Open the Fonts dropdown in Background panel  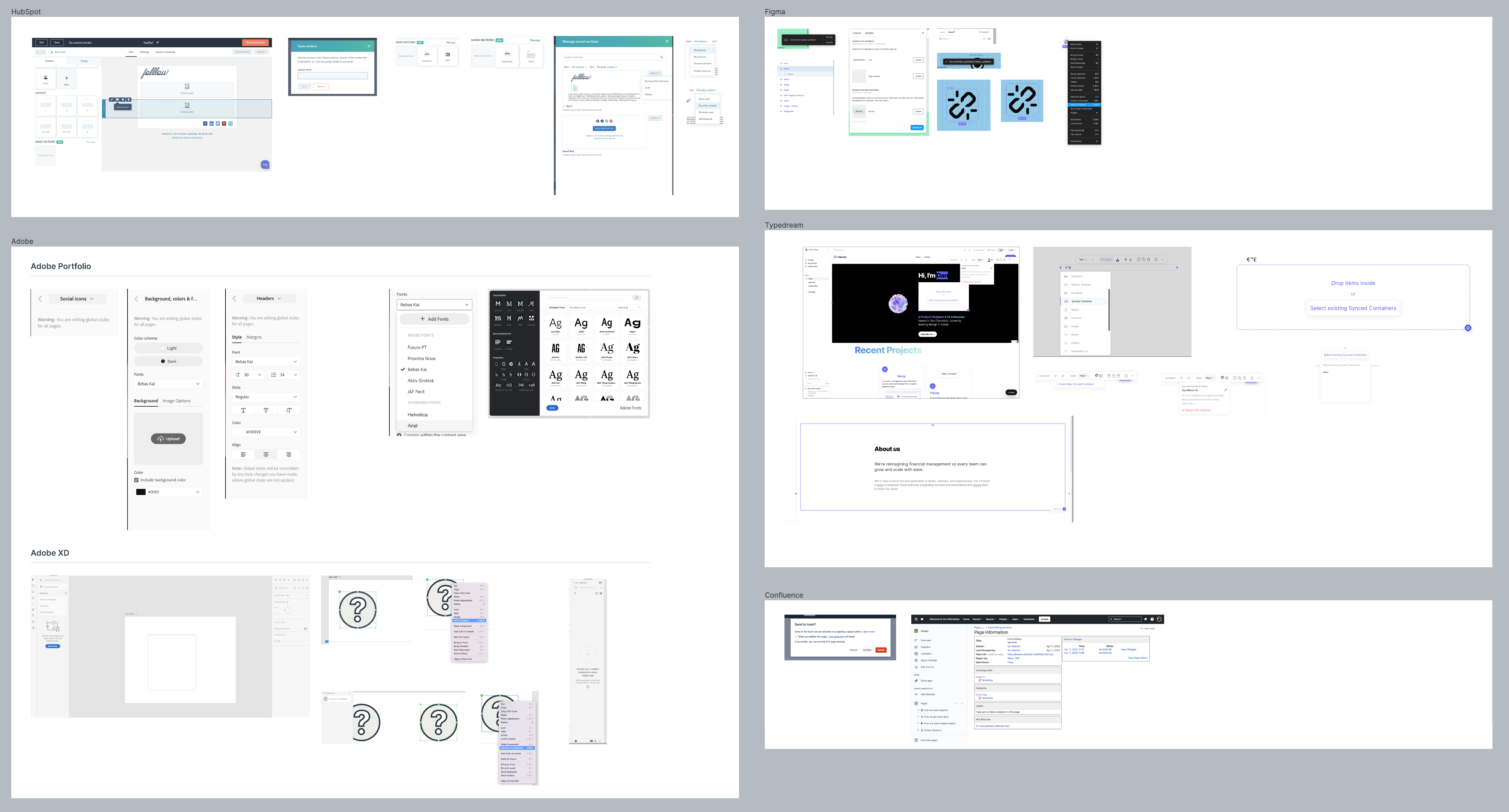pos(168,384)
